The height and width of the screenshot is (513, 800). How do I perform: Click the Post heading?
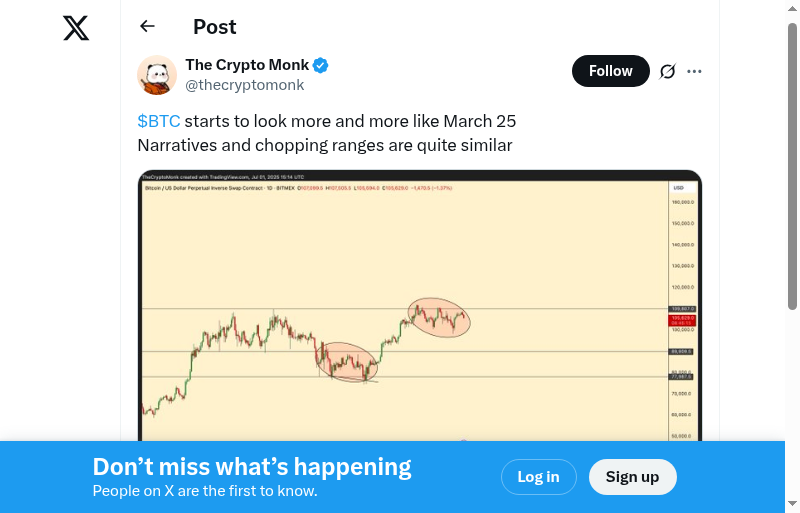pyautogui.click(x=215, y=27)
